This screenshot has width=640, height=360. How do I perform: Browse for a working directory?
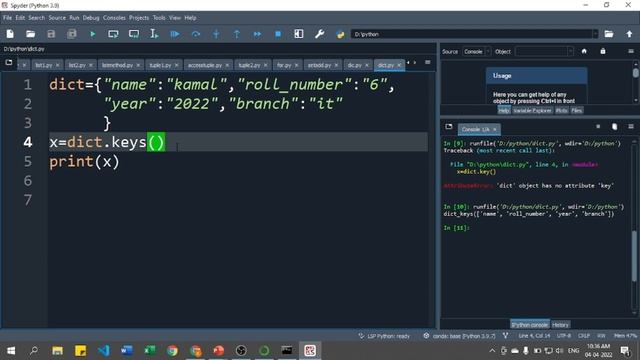click(x=609, y=34)
